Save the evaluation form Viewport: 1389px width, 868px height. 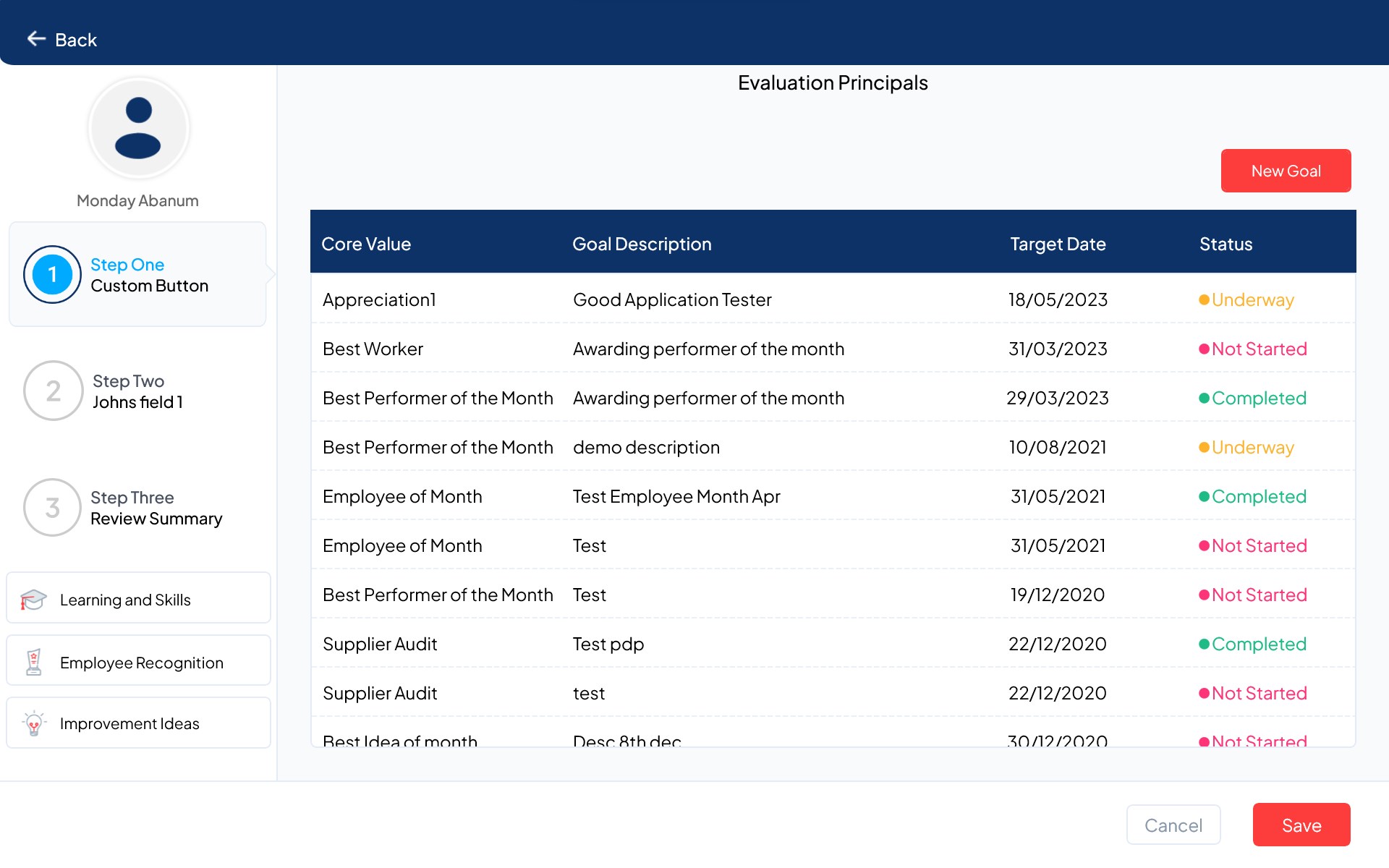1301,825
